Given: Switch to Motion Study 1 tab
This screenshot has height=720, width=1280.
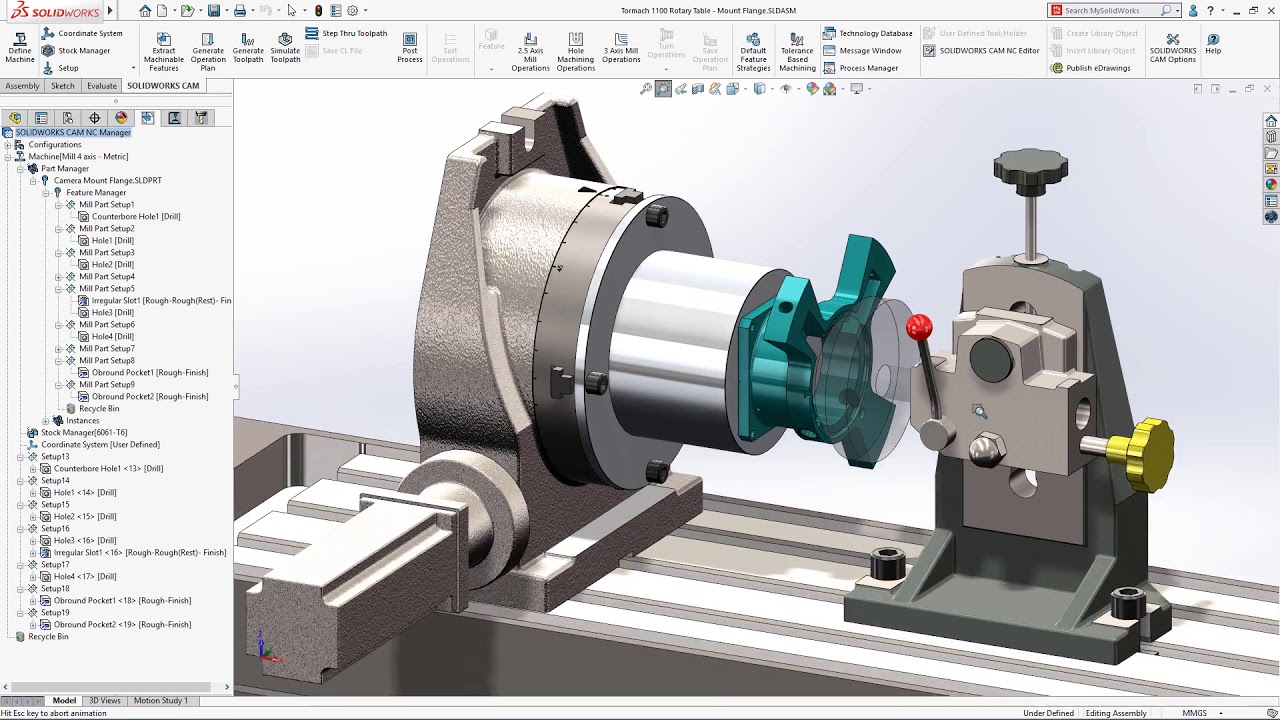Looking at the screenshot, I should pyautogui.click(x=161, y=701).
